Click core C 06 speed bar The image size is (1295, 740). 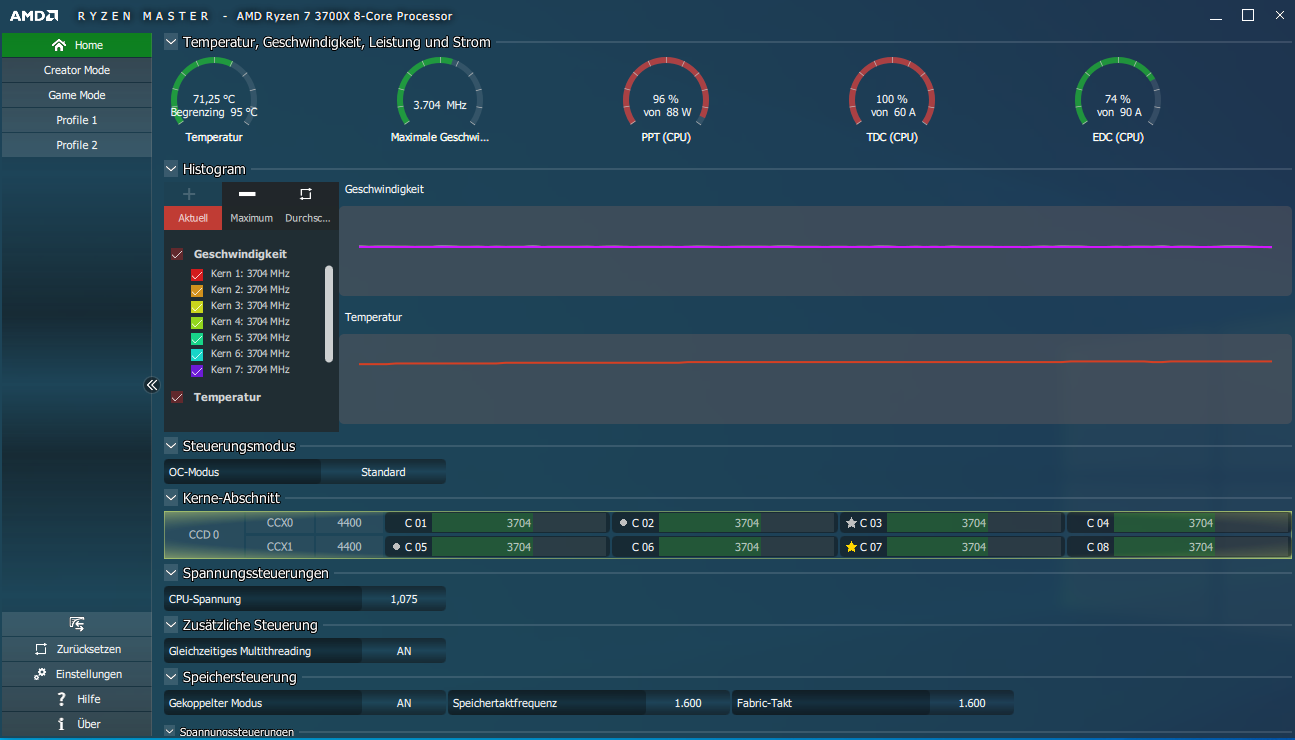746,547
